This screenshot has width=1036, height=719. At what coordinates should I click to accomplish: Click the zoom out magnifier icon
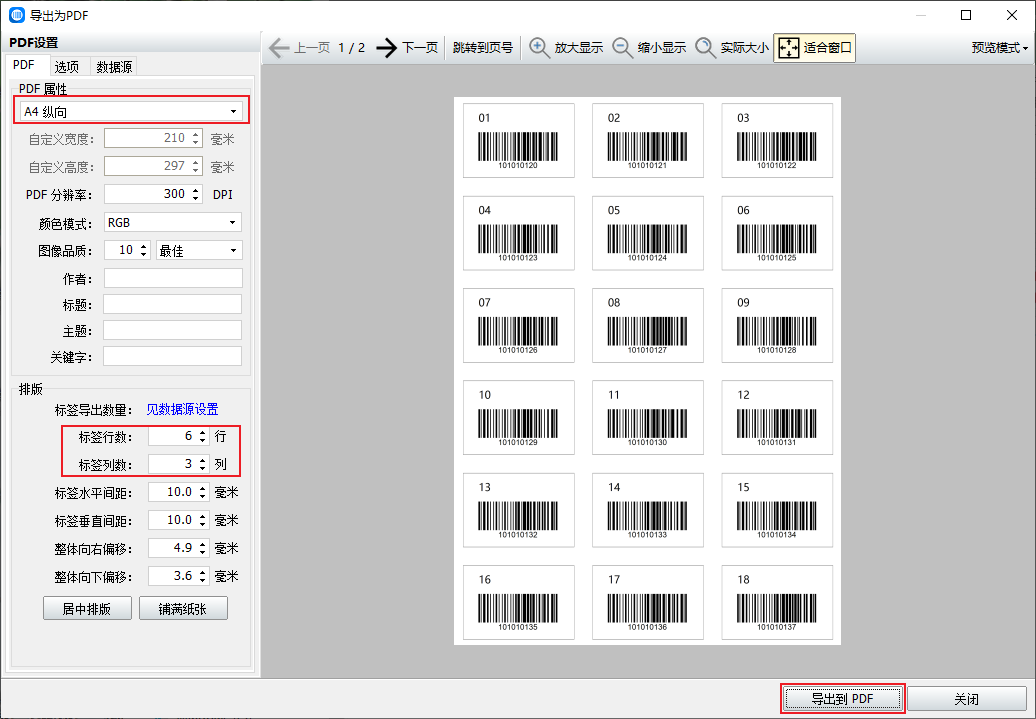(x=622, y=48)
